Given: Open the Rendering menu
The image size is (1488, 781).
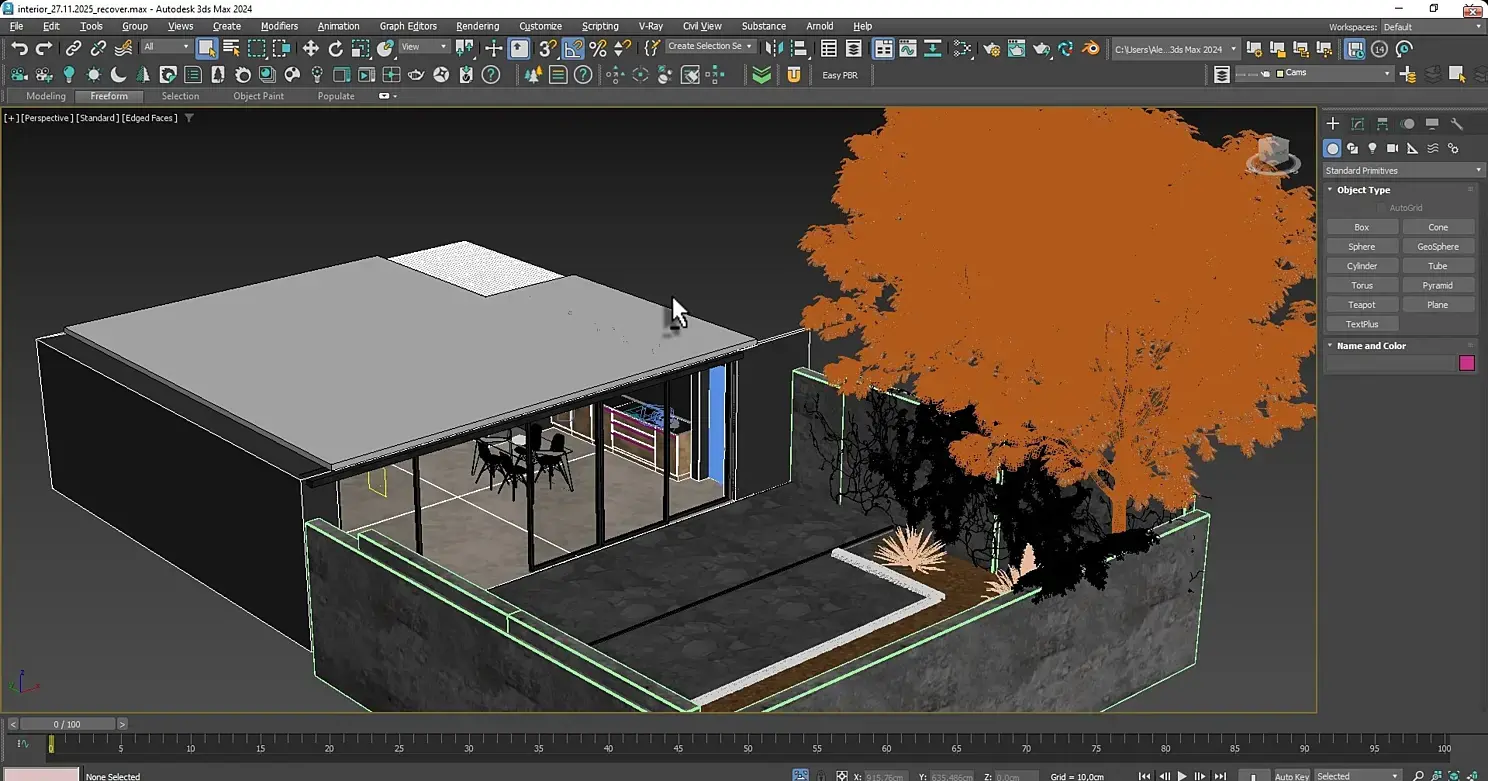Looking at the screenshot, I should [477, 26].
